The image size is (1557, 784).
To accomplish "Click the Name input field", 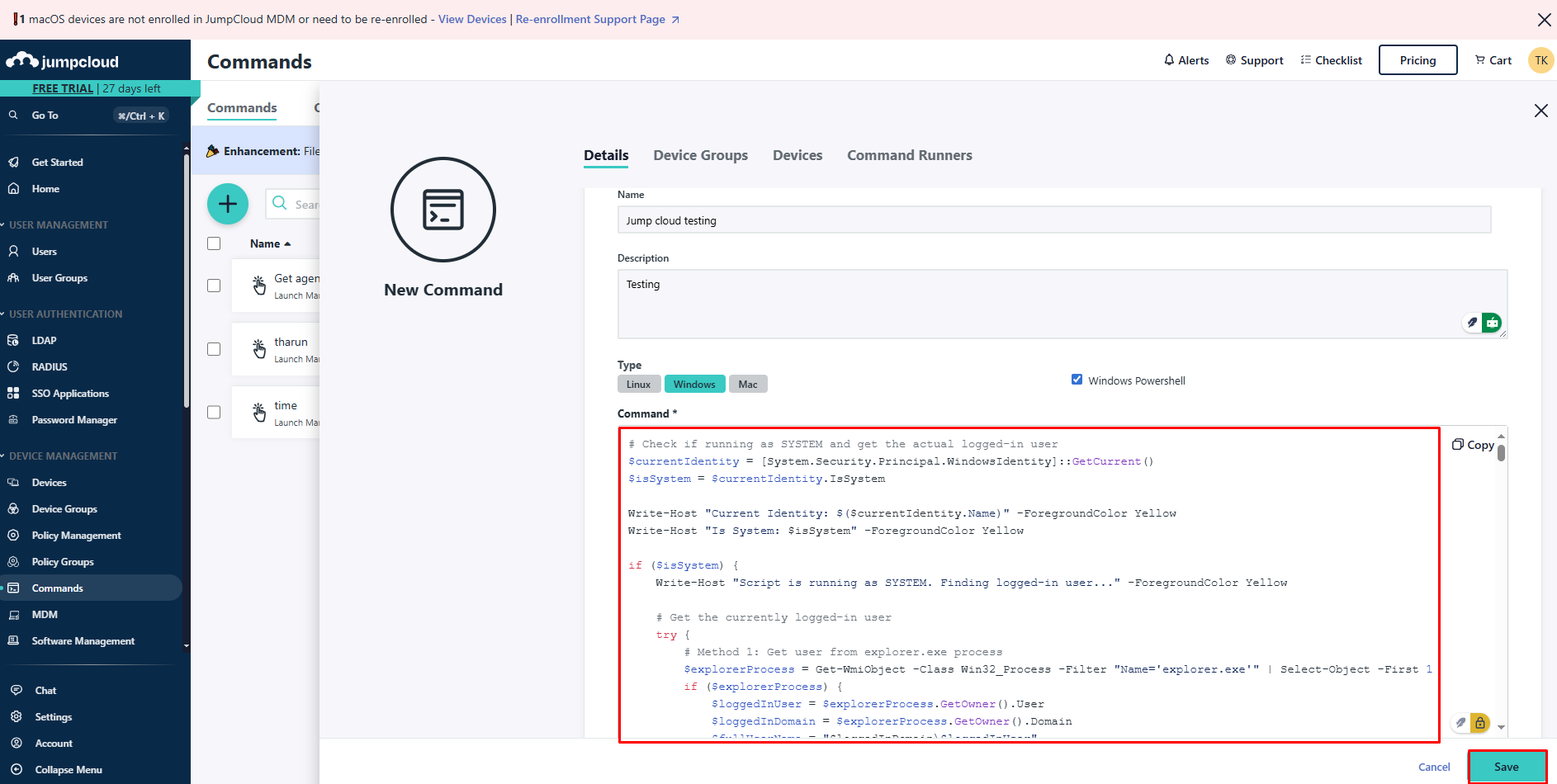I will [x=1054, y=220].
